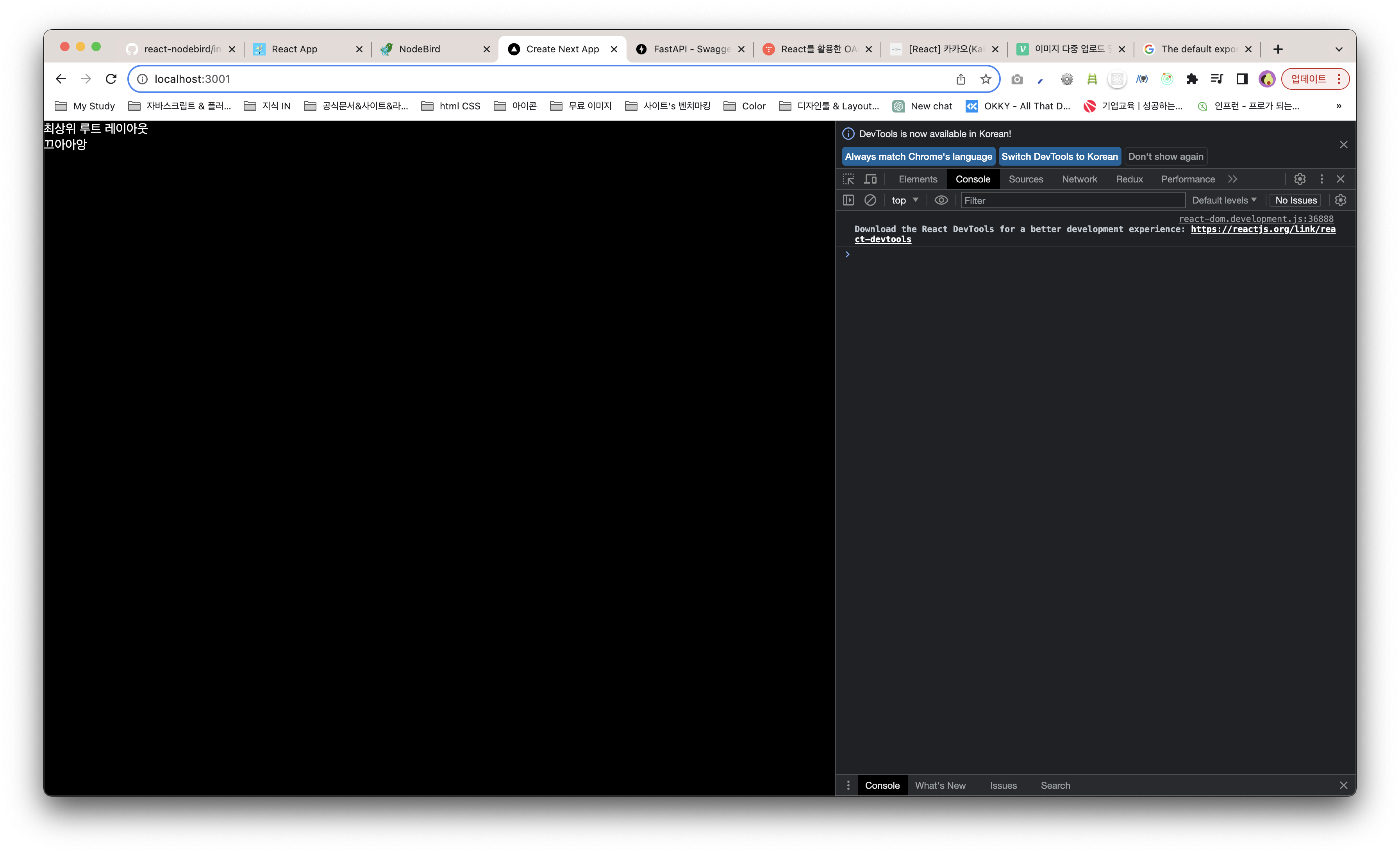Viewport: 1400px width, 854px height.
Task: Open console settings gear beside No Issues
Action: click(1340, 200)
